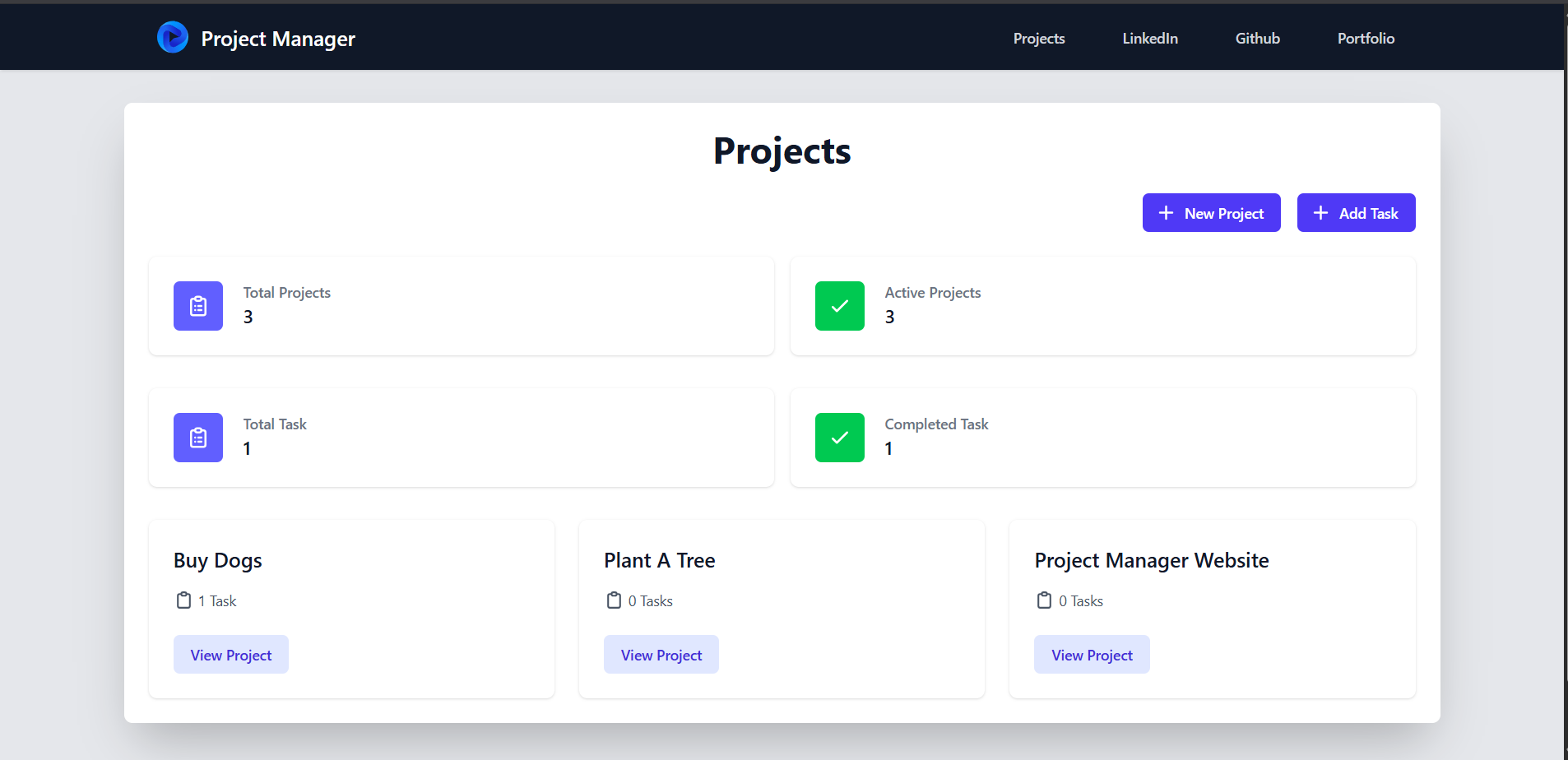
Task: Click the task clipboard icon under Buy Dogs
Action: (184, 600)
